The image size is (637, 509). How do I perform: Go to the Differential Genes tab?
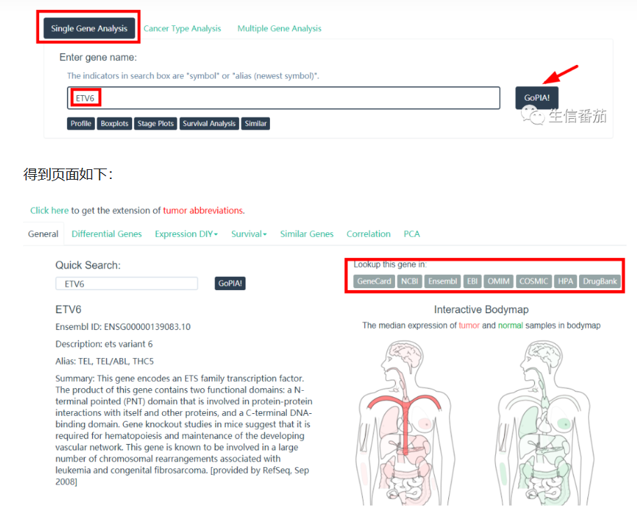pos(107,234)
